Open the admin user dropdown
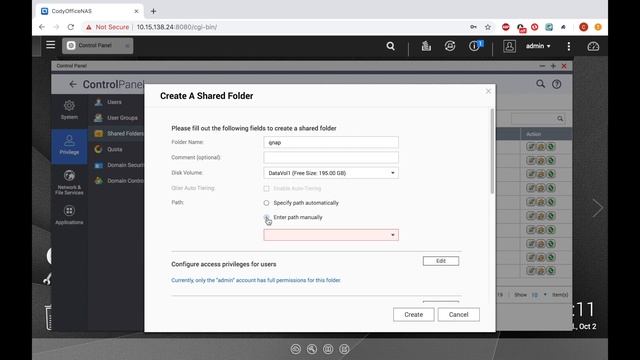The width and height of the screenshot is (640, 360). click(x=538, y=46)
